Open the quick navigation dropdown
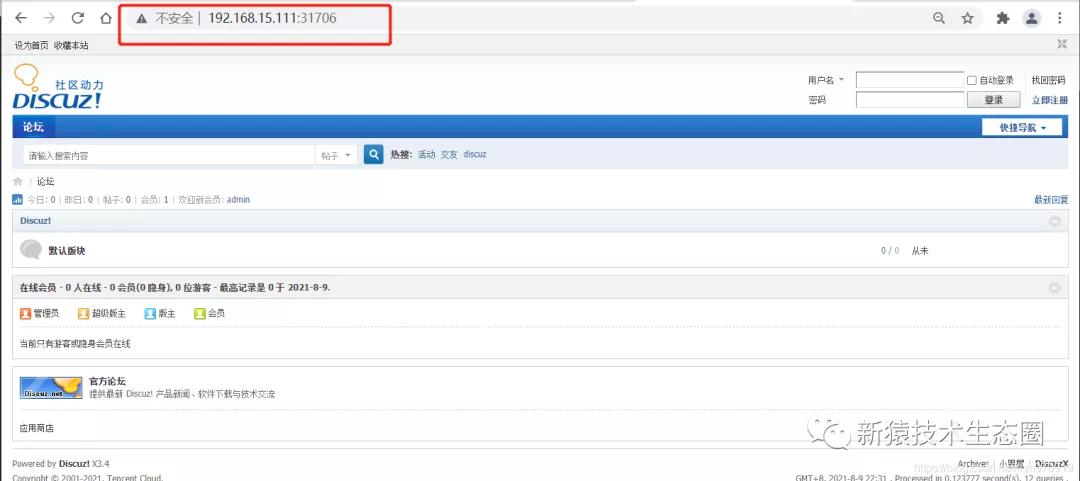The height and width of the screenshot is (481, 1080). tap(1022, 127)
